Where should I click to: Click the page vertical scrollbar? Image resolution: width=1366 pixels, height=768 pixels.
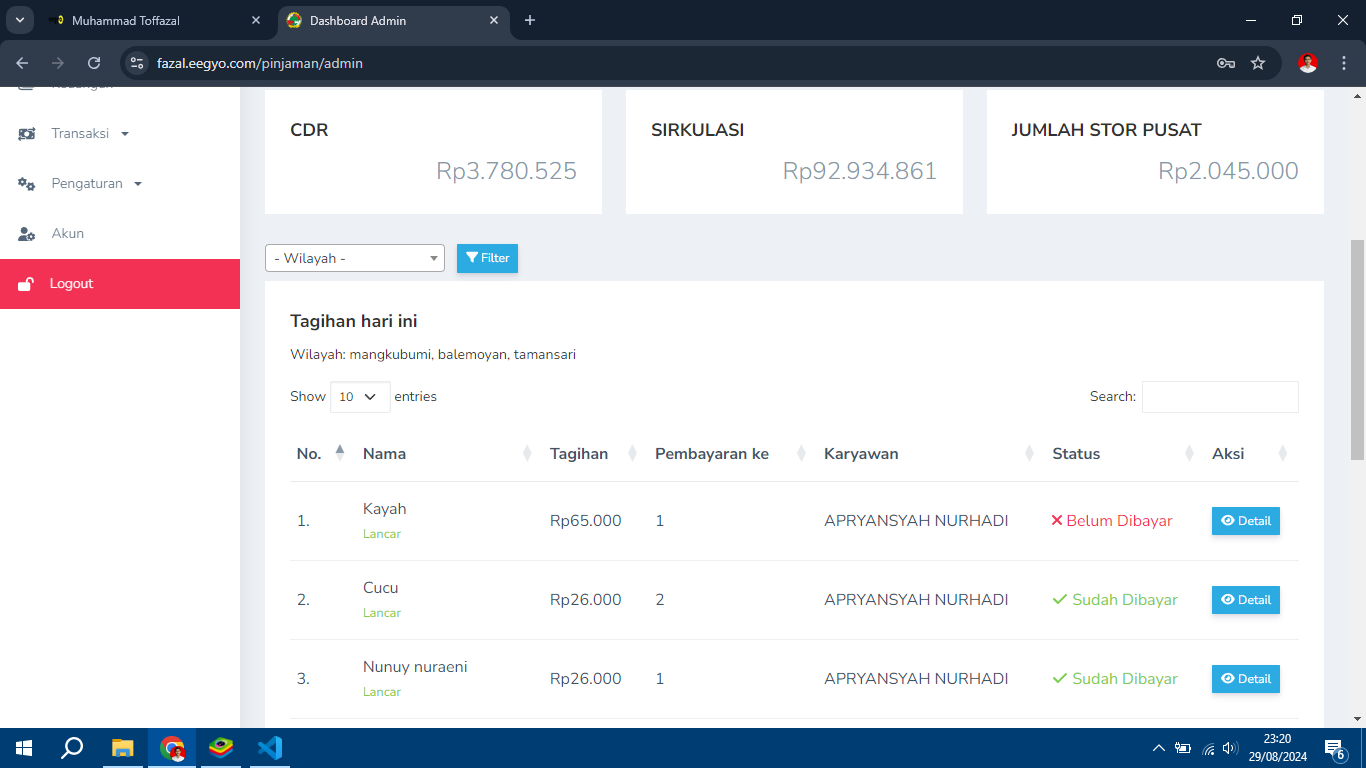tap(1357, 350)
